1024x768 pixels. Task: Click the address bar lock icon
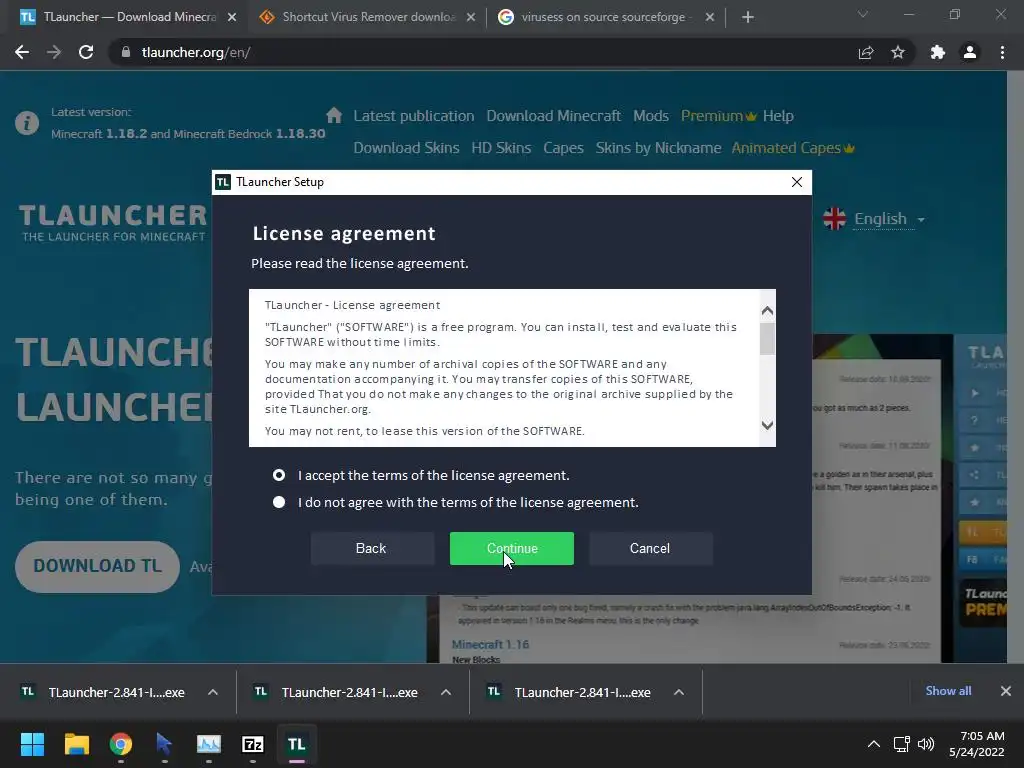click(x=126, y=52)
